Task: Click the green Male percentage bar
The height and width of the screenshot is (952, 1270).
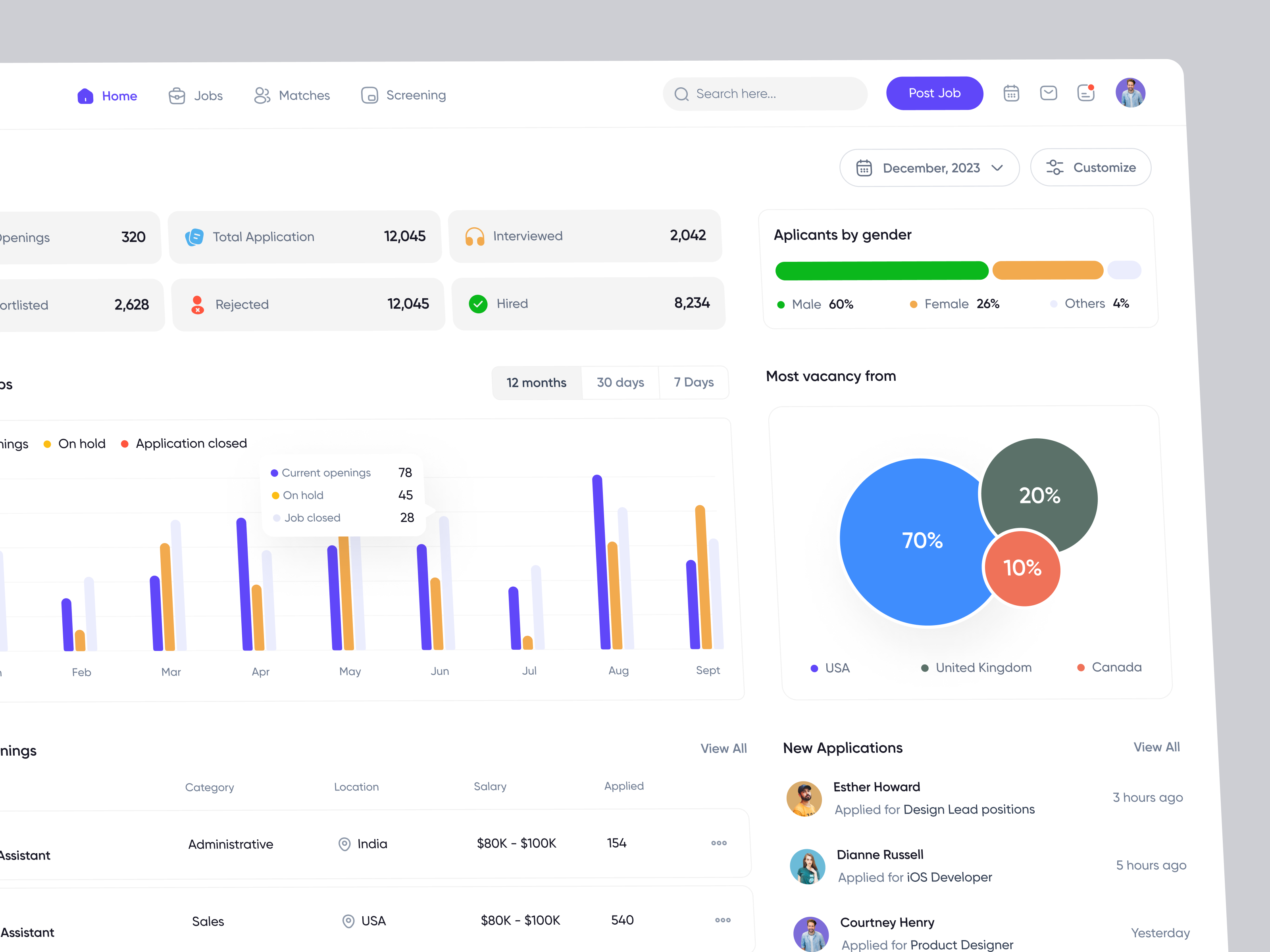Action: tap(881, 270)
